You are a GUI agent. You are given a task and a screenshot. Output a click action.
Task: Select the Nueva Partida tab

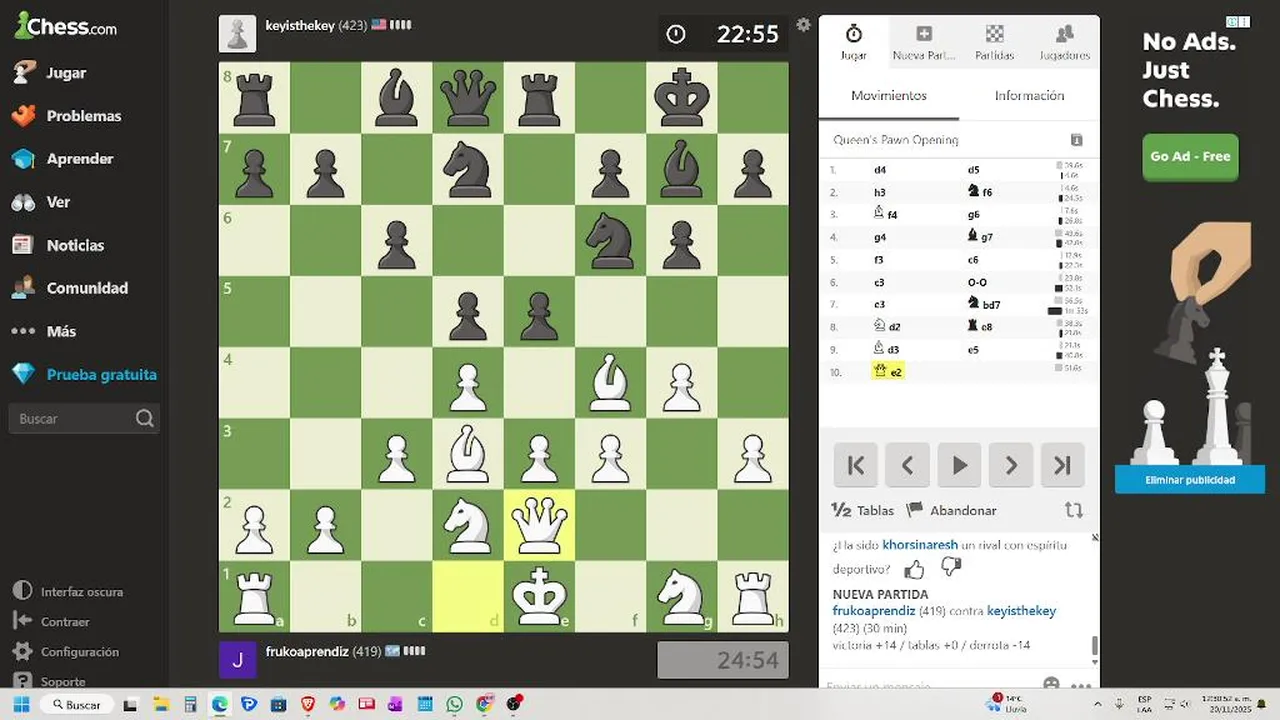924,43
